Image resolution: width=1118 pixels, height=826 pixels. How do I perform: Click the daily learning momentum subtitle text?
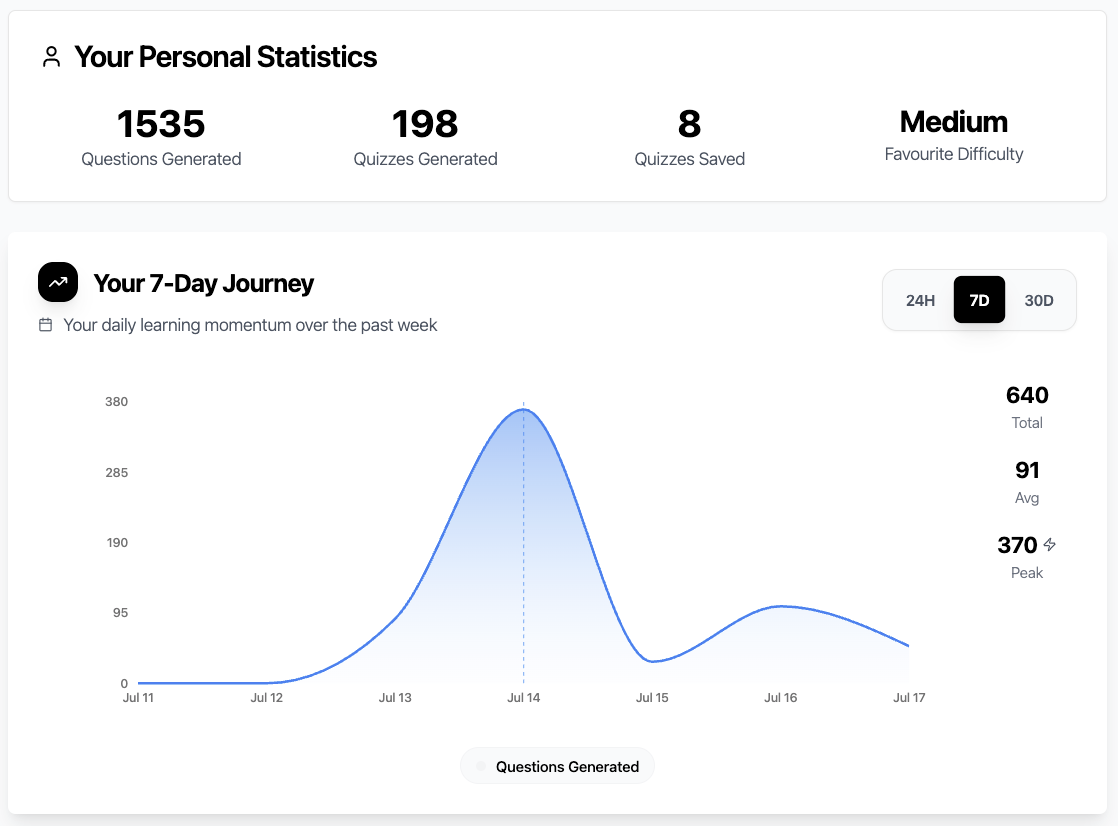tap(250, 325)
